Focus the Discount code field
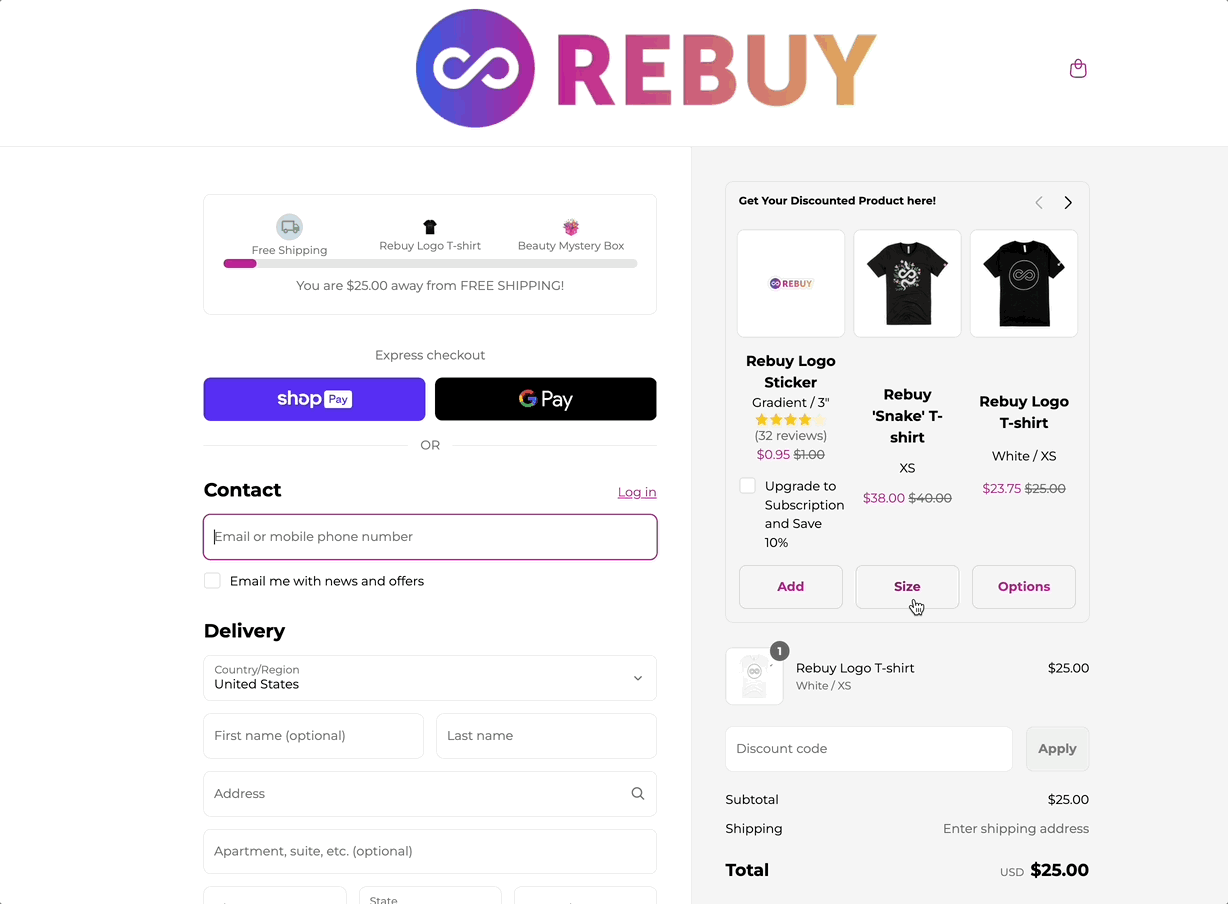Viewport: 1228px width, 904px height. (868, 749)
